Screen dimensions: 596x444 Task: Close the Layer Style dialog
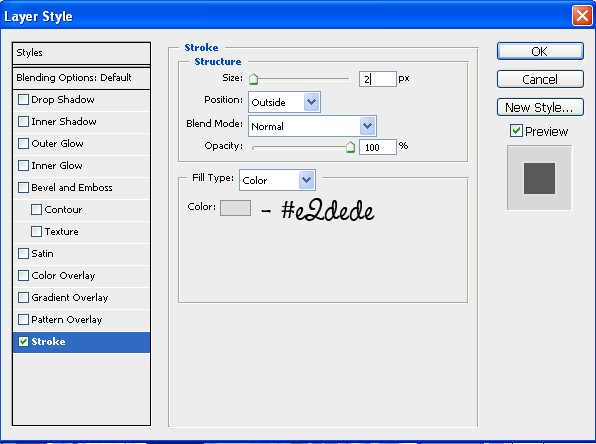[582, 16]
